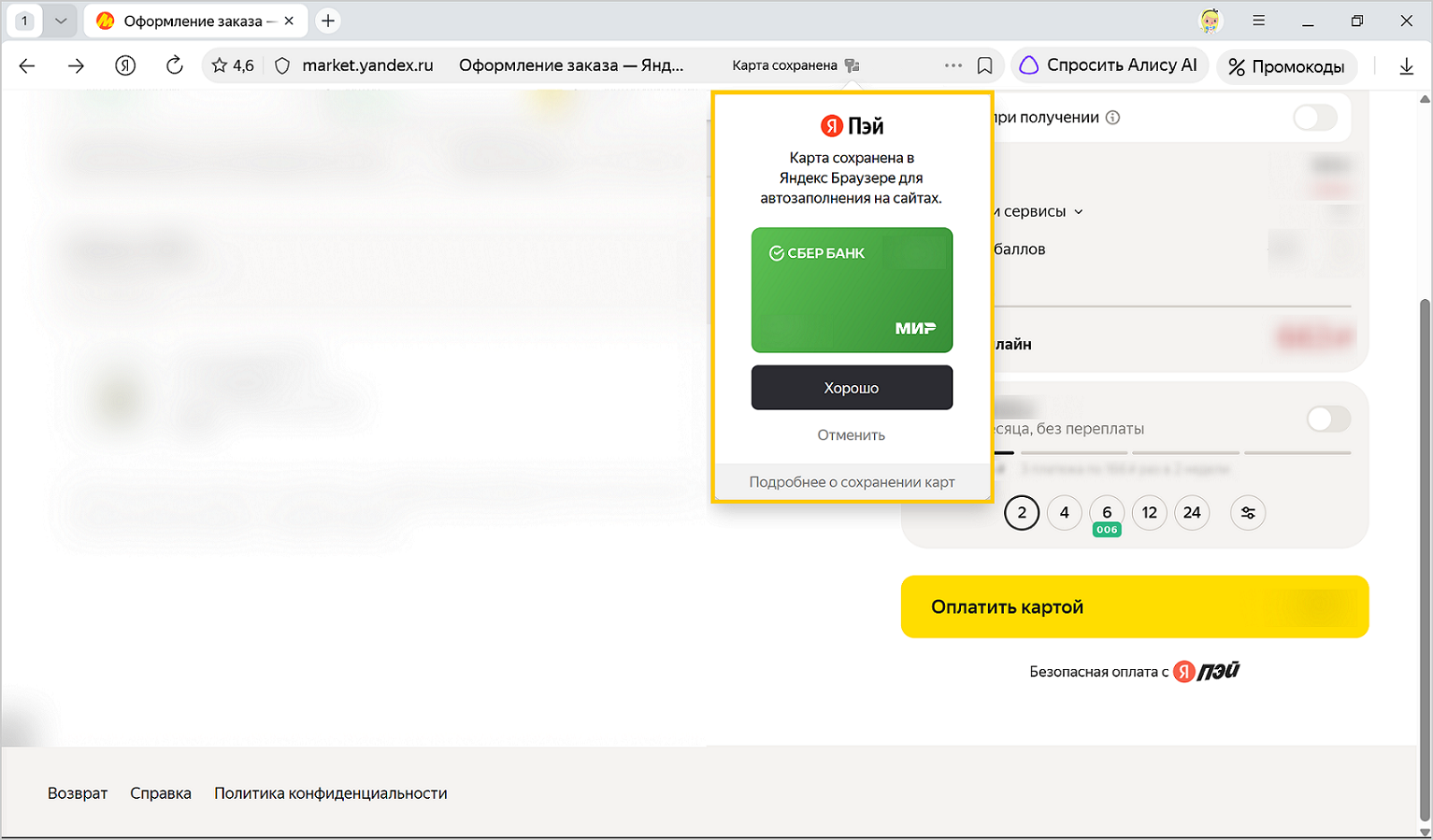Open a new tab

coord(329,21)
